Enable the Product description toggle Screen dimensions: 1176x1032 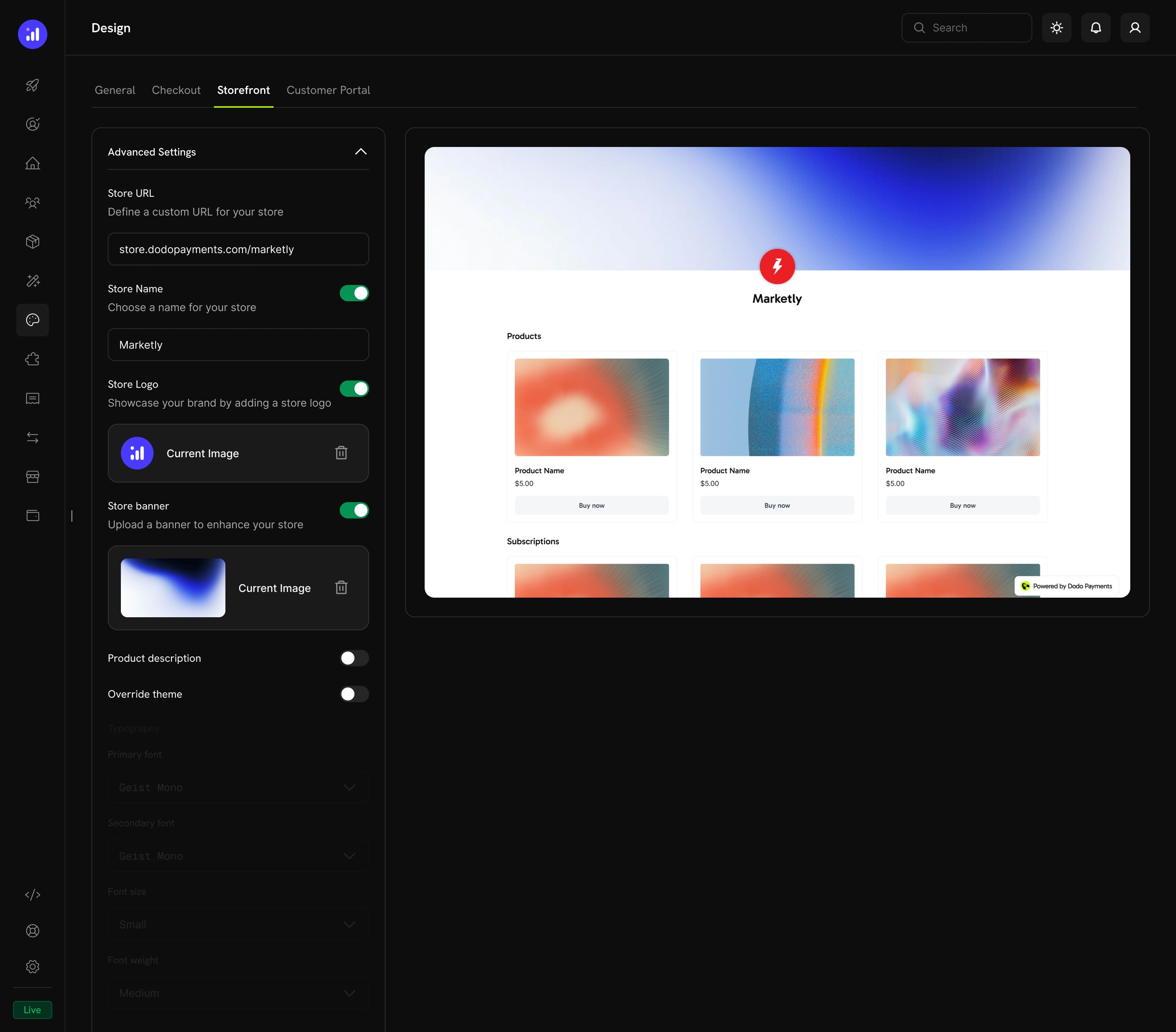tap(354, 658)
